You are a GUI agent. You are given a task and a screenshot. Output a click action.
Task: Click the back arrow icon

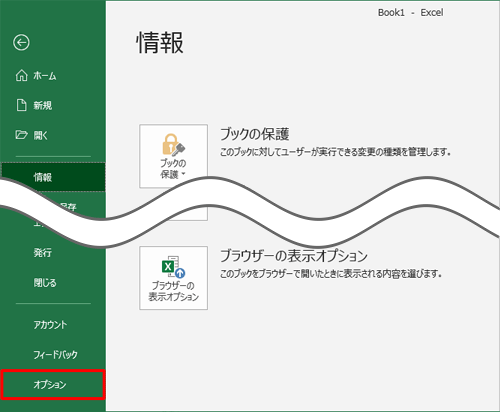21,43
